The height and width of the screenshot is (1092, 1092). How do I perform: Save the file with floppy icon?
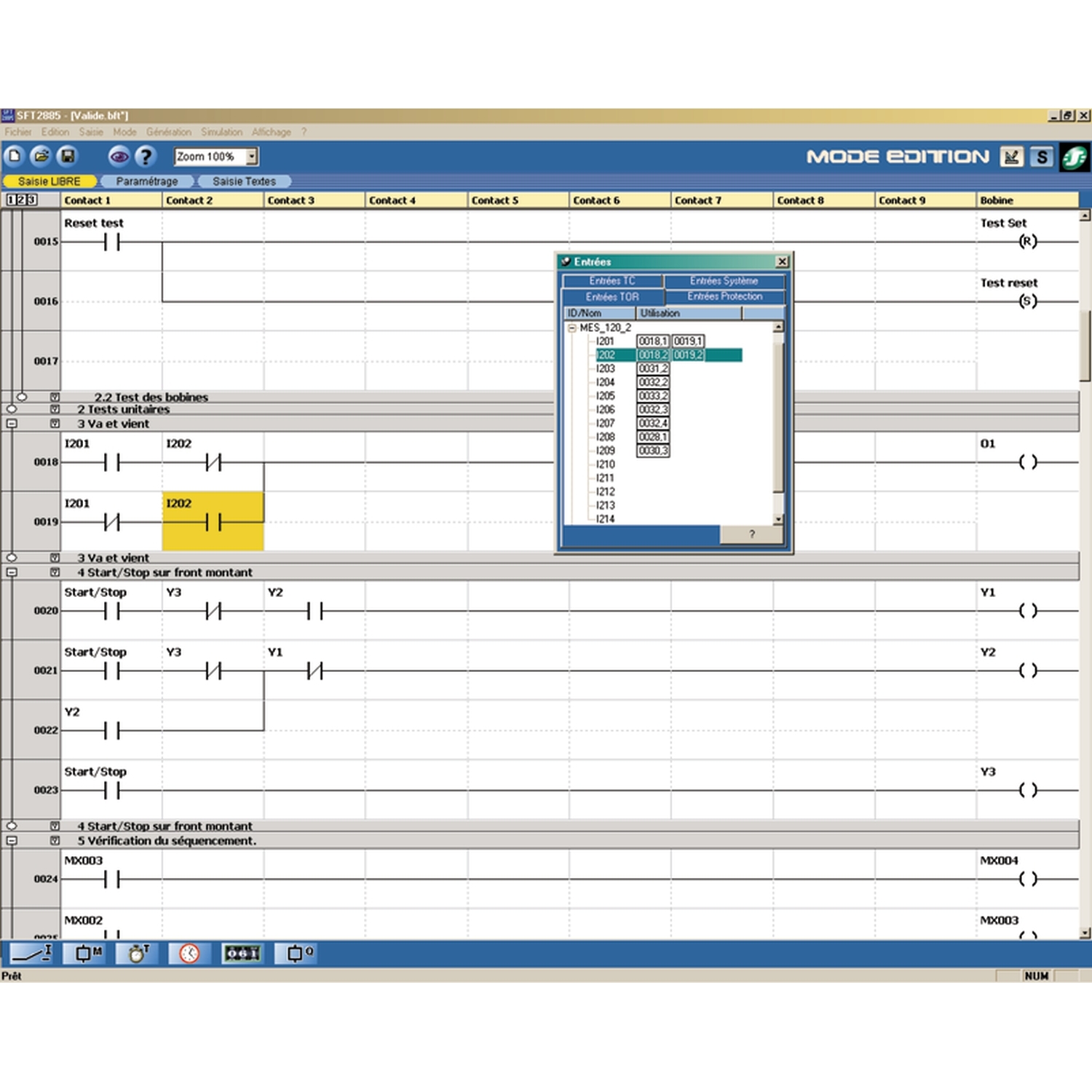[x=68, y=156]
